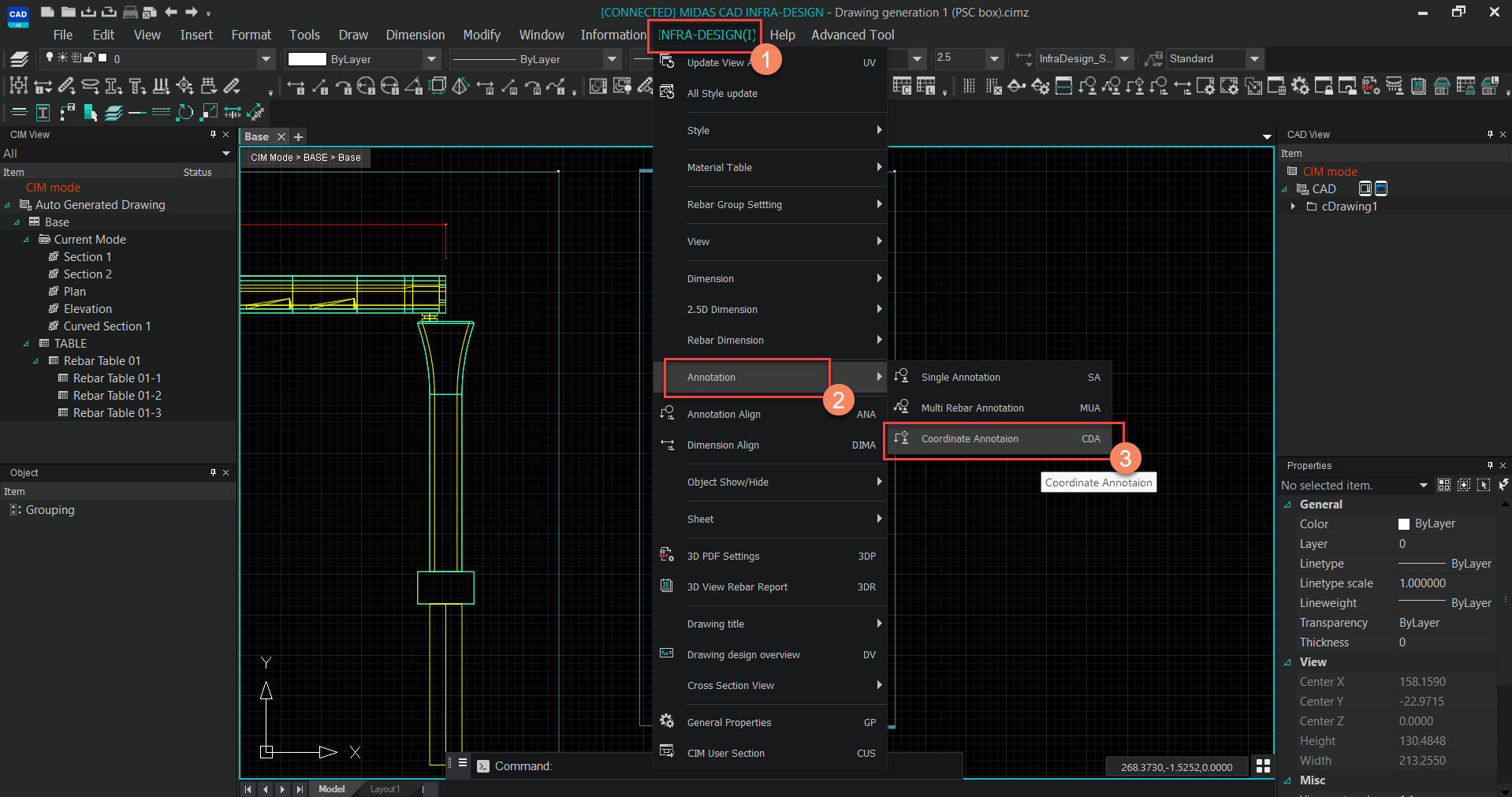Click the Select objects icon in Properties panel
Screen dimensions: 1512x797
click(1464, 485)
